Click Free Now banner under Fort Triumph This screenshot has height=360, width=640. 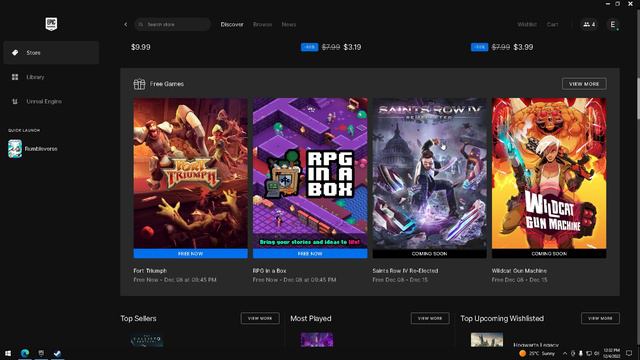pos(191,253)
